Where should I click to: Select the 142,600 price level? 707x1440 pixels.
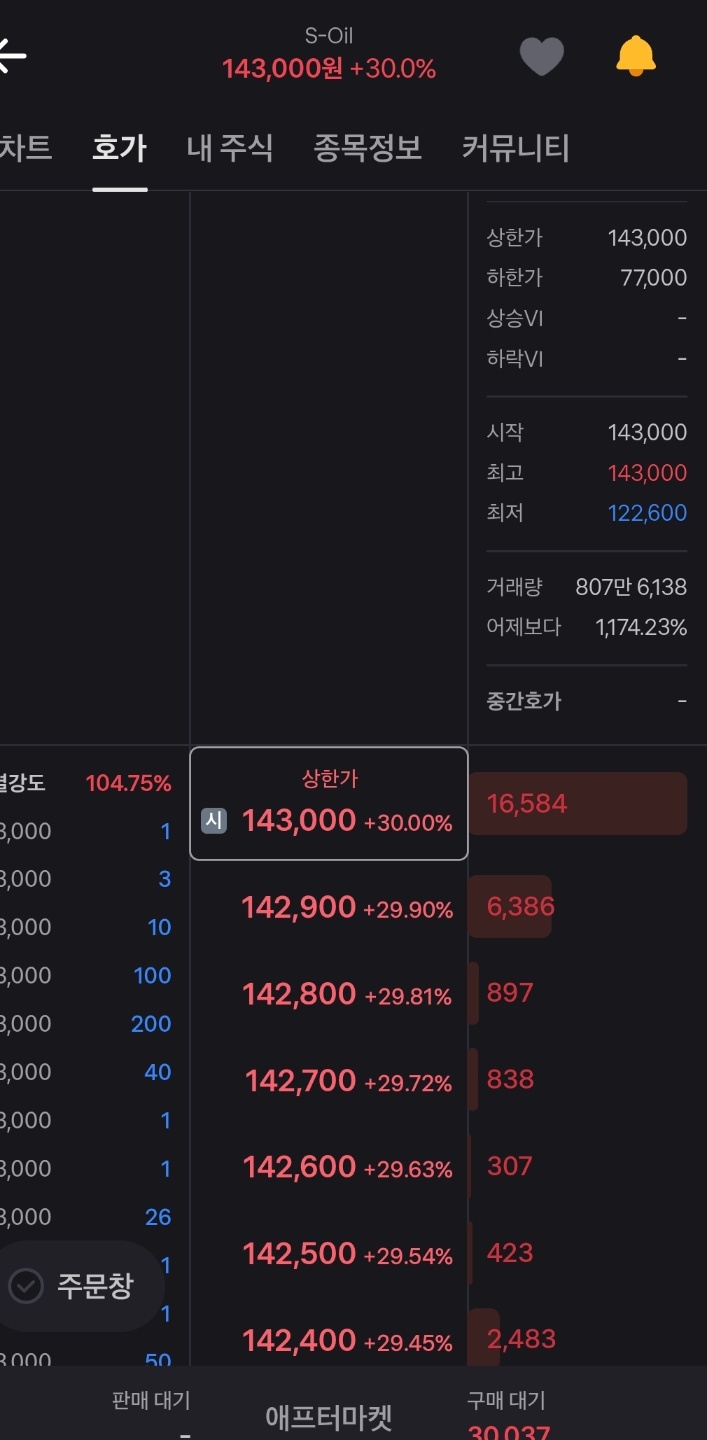[329, 1167]
